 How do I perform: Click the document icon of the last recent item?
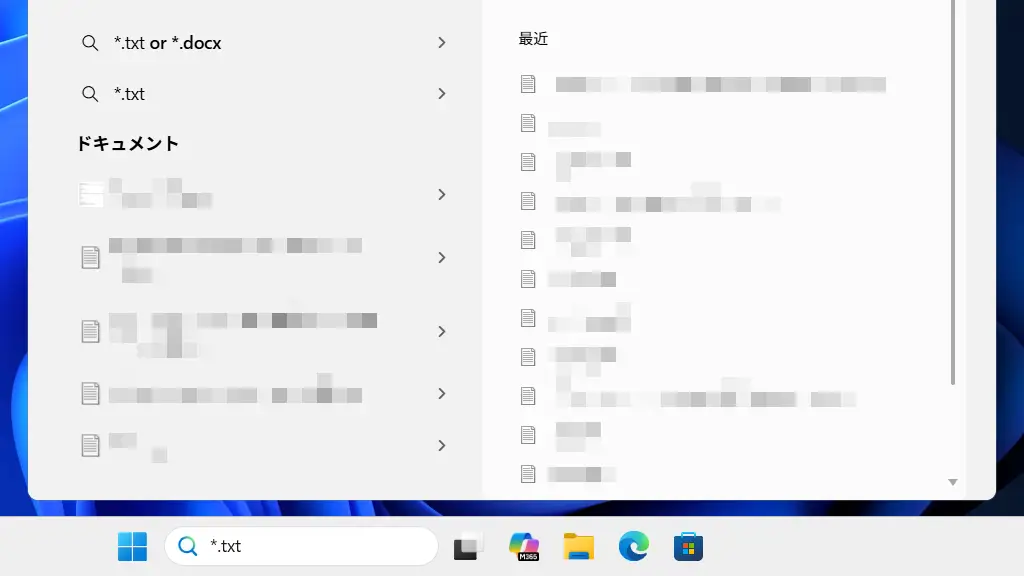coord(528,473)
